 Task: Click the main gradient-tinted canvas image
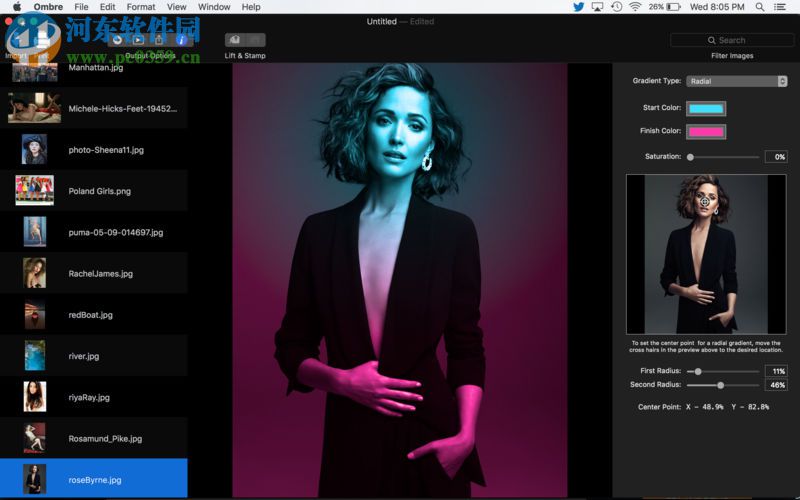[400, 280]
